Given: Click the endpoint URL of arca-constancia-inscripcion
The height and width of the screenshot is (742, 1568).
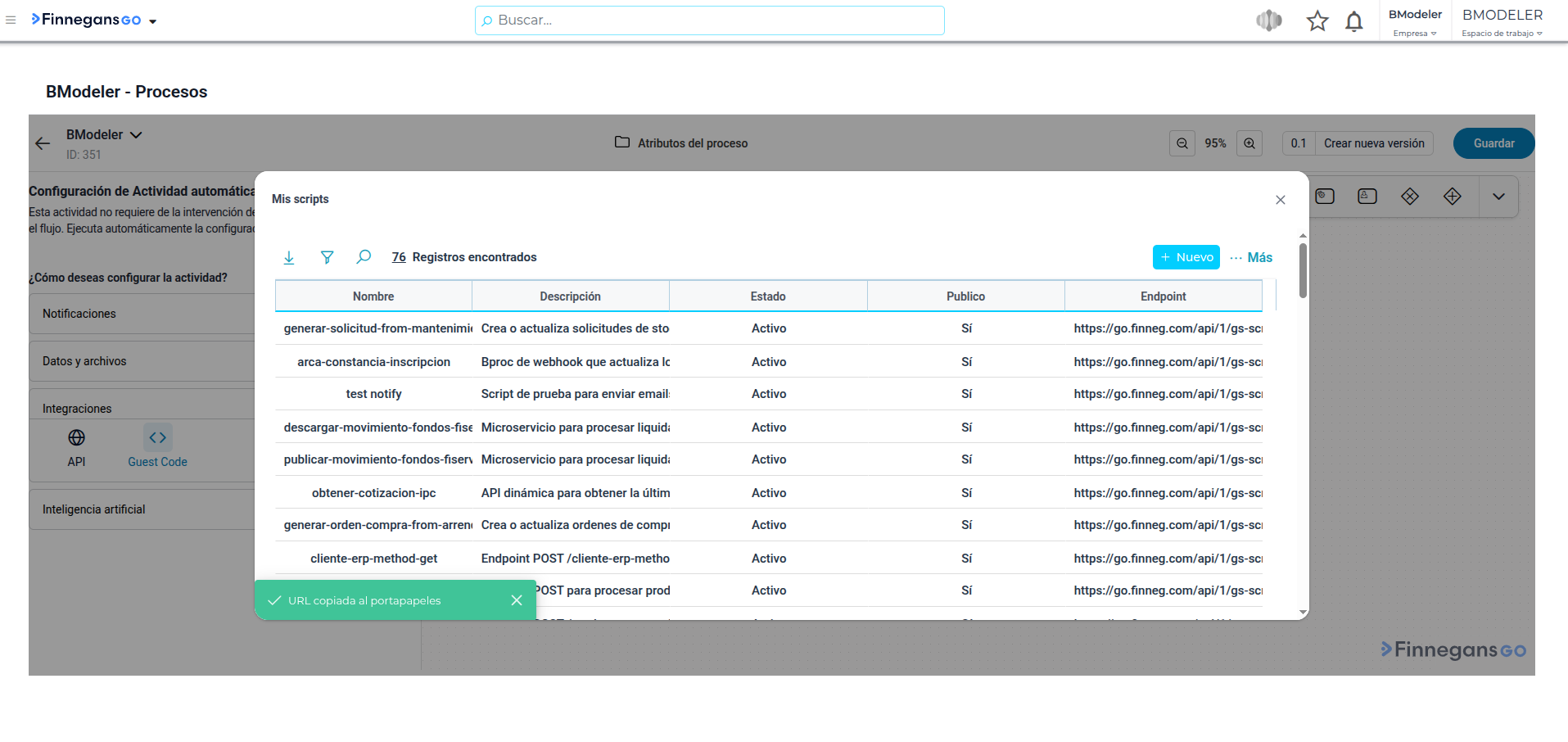Looking at the screenshot, I should click(1168, 362).
